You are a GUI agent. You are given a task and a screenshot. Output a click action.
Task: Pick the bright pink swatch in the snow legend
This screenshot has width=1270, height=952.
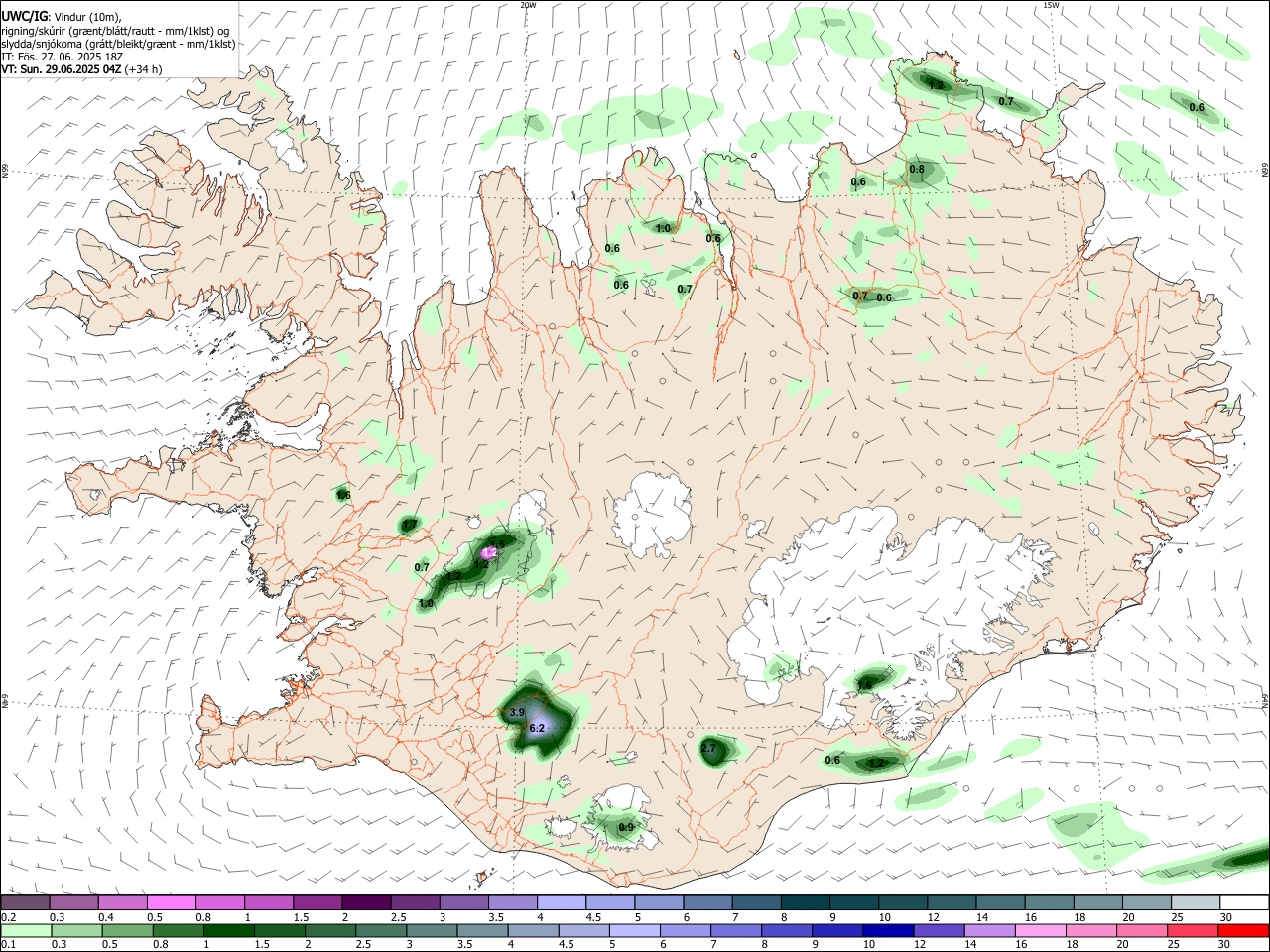tap(171, 903)
